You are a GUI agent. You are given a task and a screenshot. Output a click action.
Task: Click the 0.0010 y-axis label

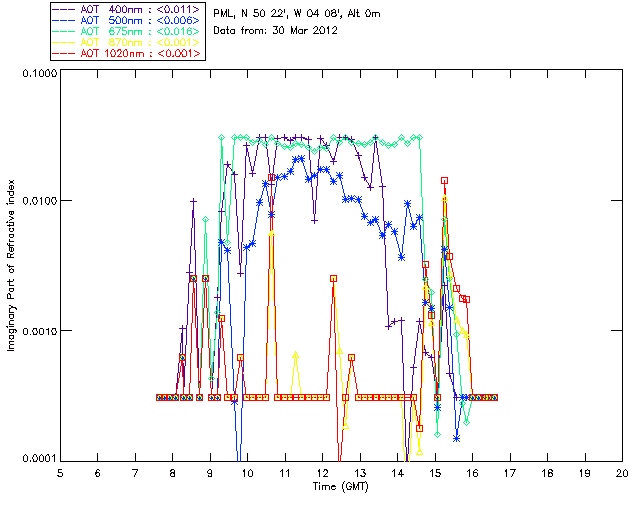coord(40,331)
